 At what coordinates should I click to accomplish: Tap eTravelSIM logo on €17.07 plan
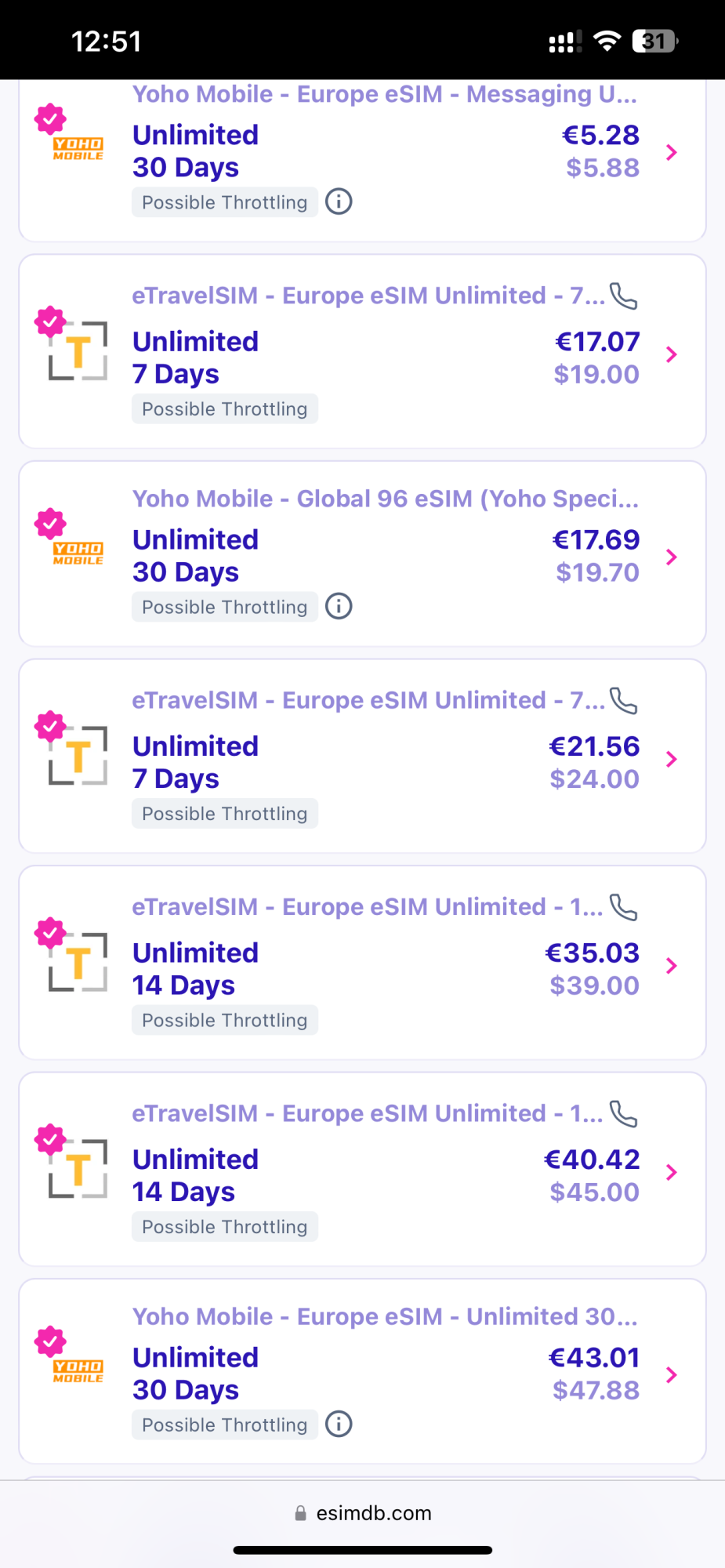[78, 352]
